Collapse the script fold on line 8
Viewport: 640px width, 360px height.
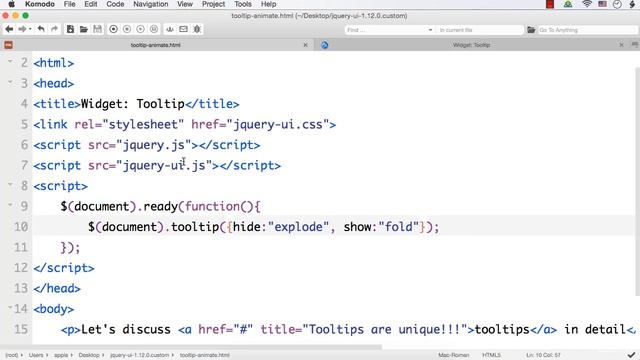[x=10, y=184]
